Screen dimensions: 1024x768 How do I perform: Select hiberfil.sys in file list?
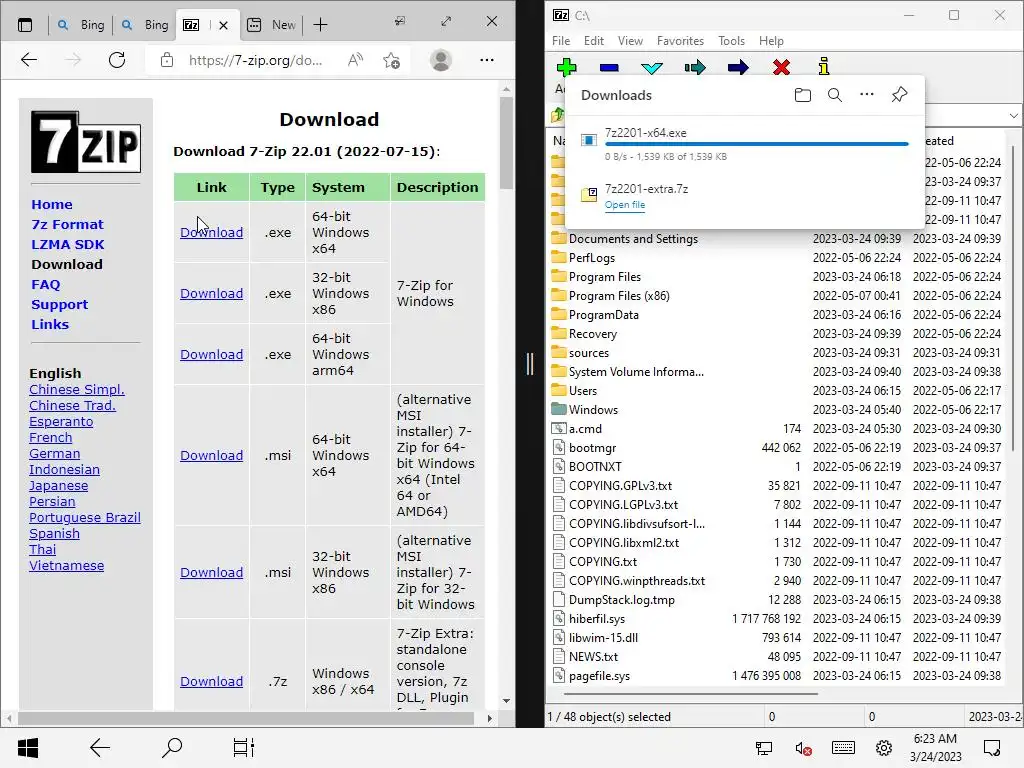(597, 619)
